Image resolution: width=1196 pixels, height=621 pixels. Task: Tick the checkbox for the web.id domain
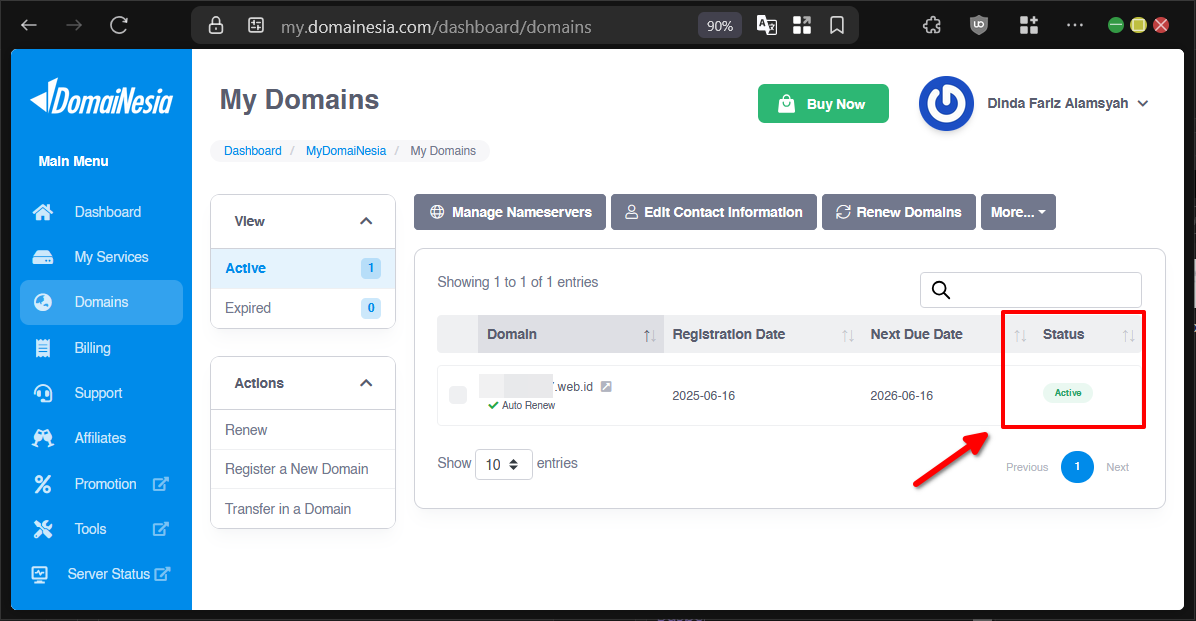point(458,395)
